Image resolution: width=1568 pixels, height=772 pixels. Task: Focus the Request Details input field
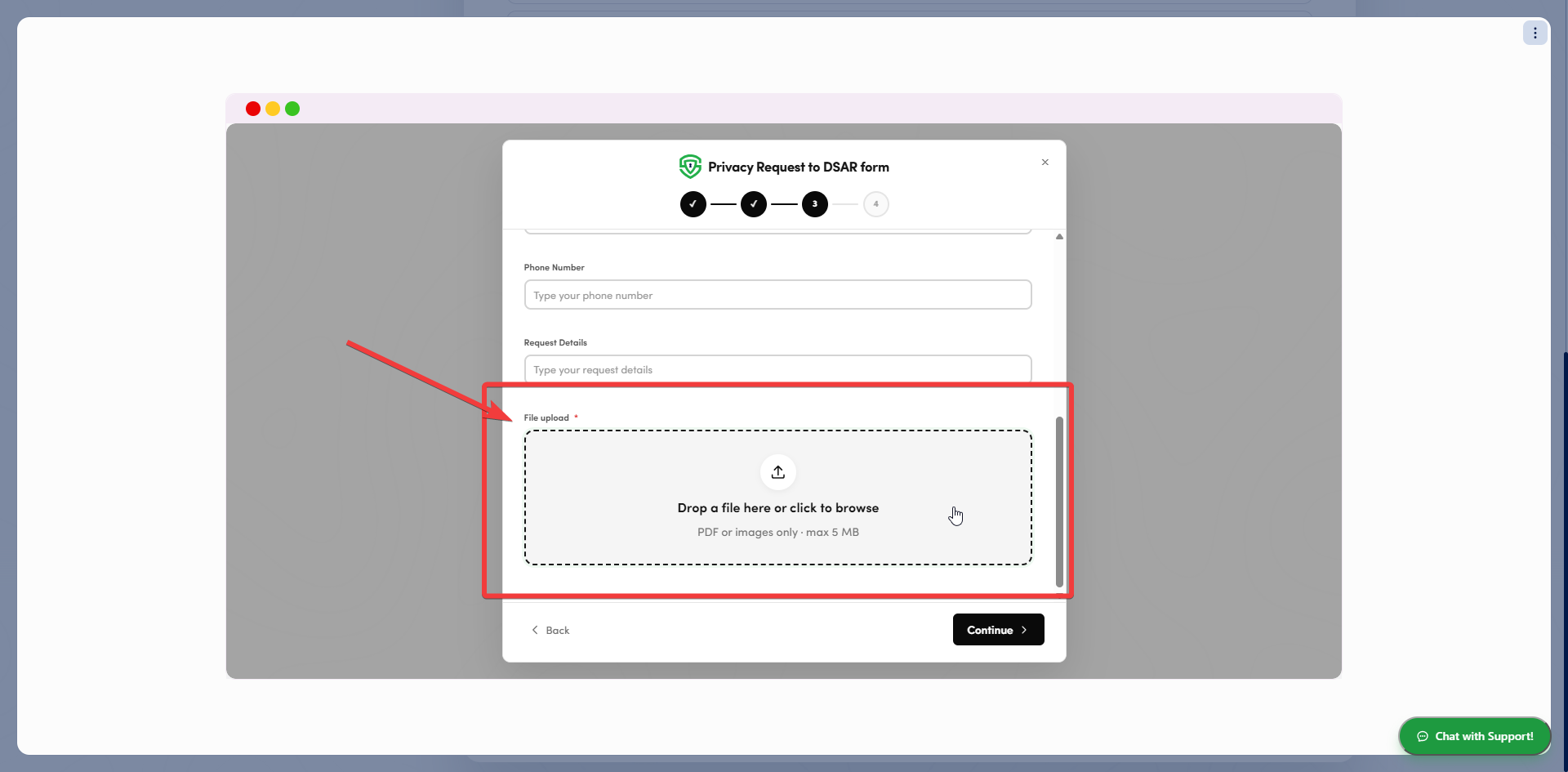[777, 369]
